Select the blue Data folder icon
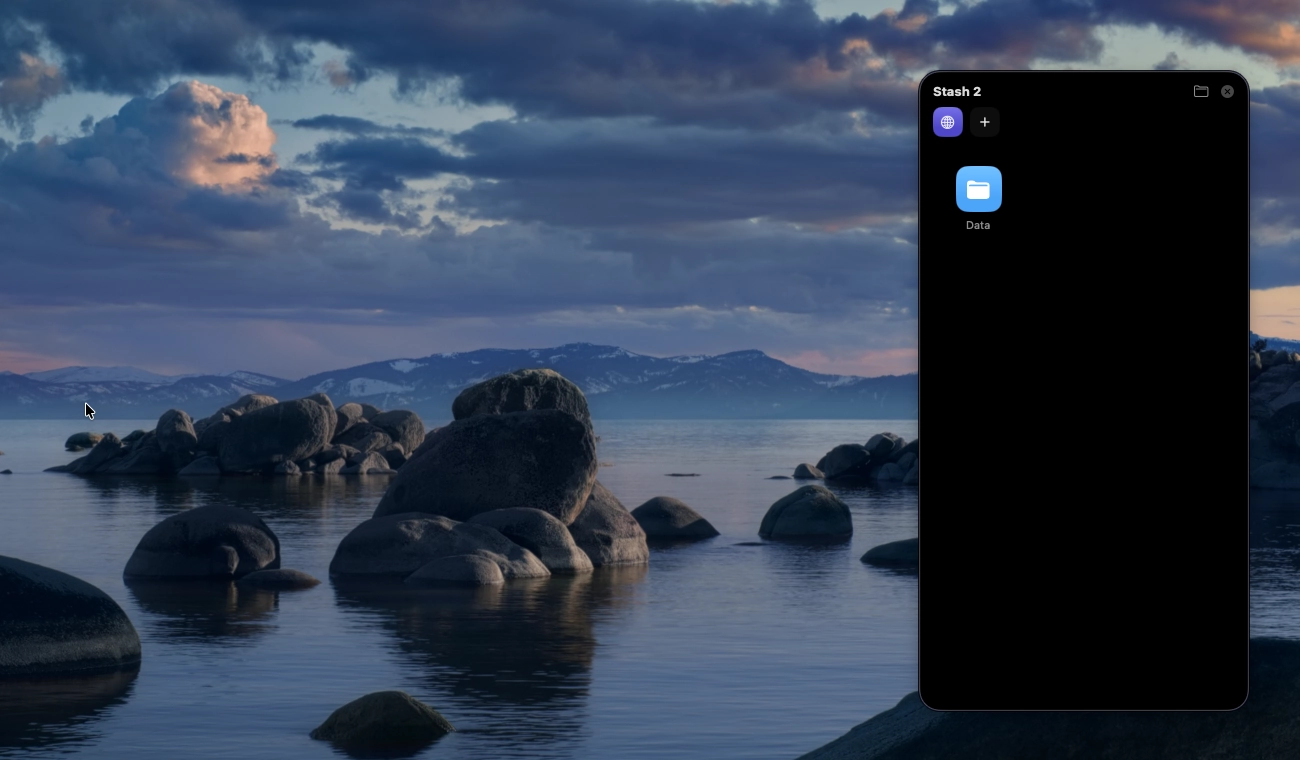 978,189
